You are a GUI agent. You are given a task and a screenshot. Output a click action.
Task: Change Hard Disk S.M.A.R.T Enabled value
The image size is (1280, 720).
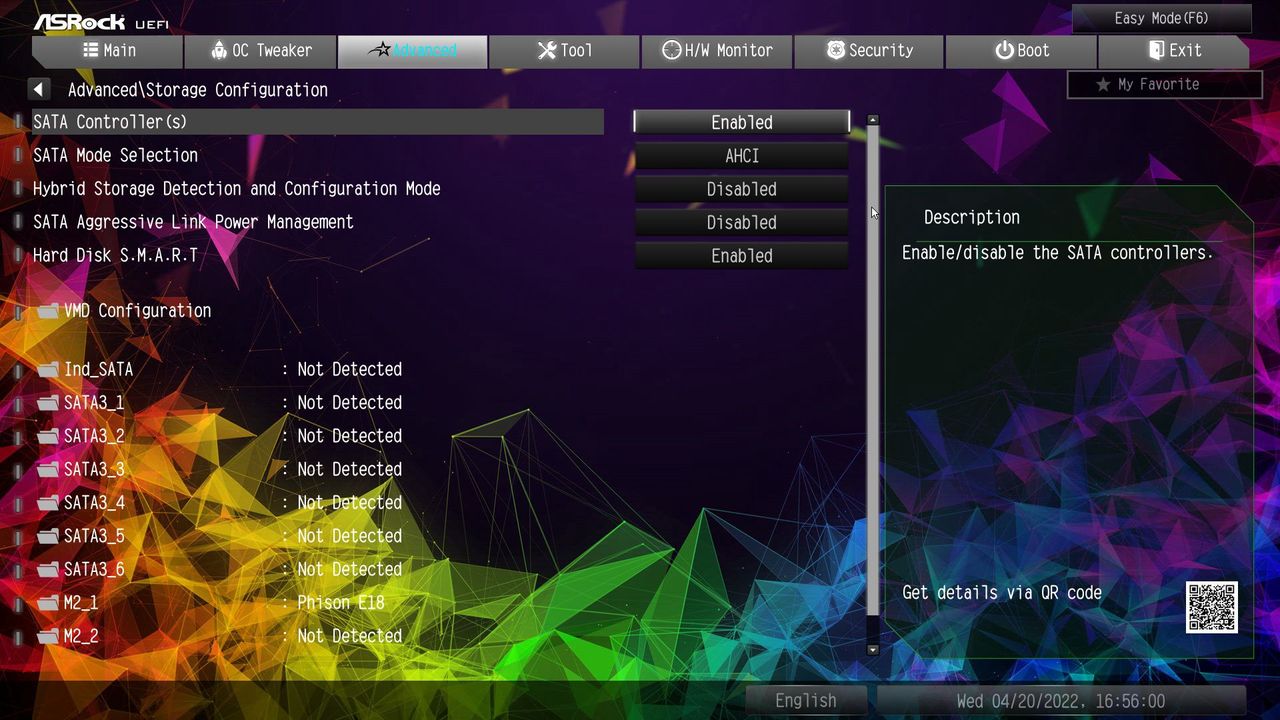point(742,256)
